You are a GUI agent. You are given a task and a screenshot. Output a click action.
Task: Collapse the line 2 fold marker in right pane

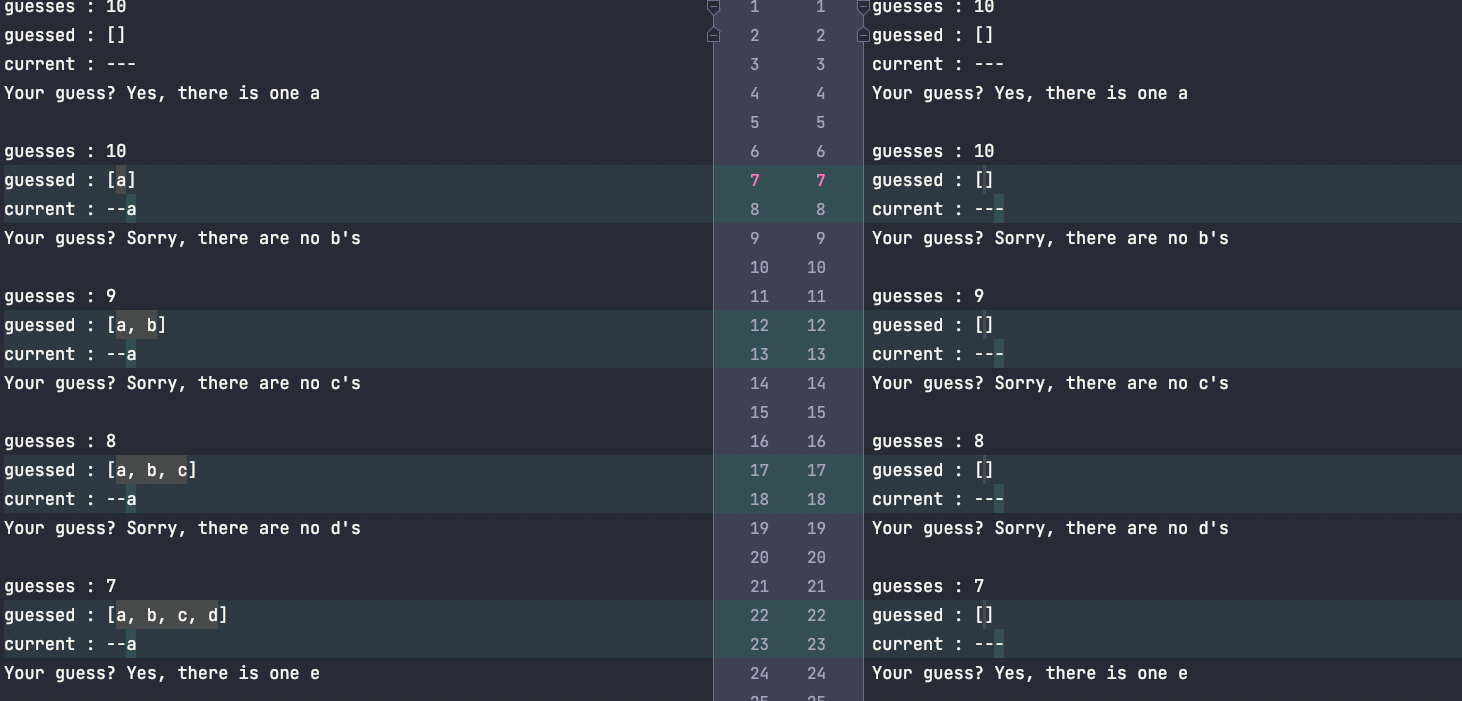[x=863, y=35]
